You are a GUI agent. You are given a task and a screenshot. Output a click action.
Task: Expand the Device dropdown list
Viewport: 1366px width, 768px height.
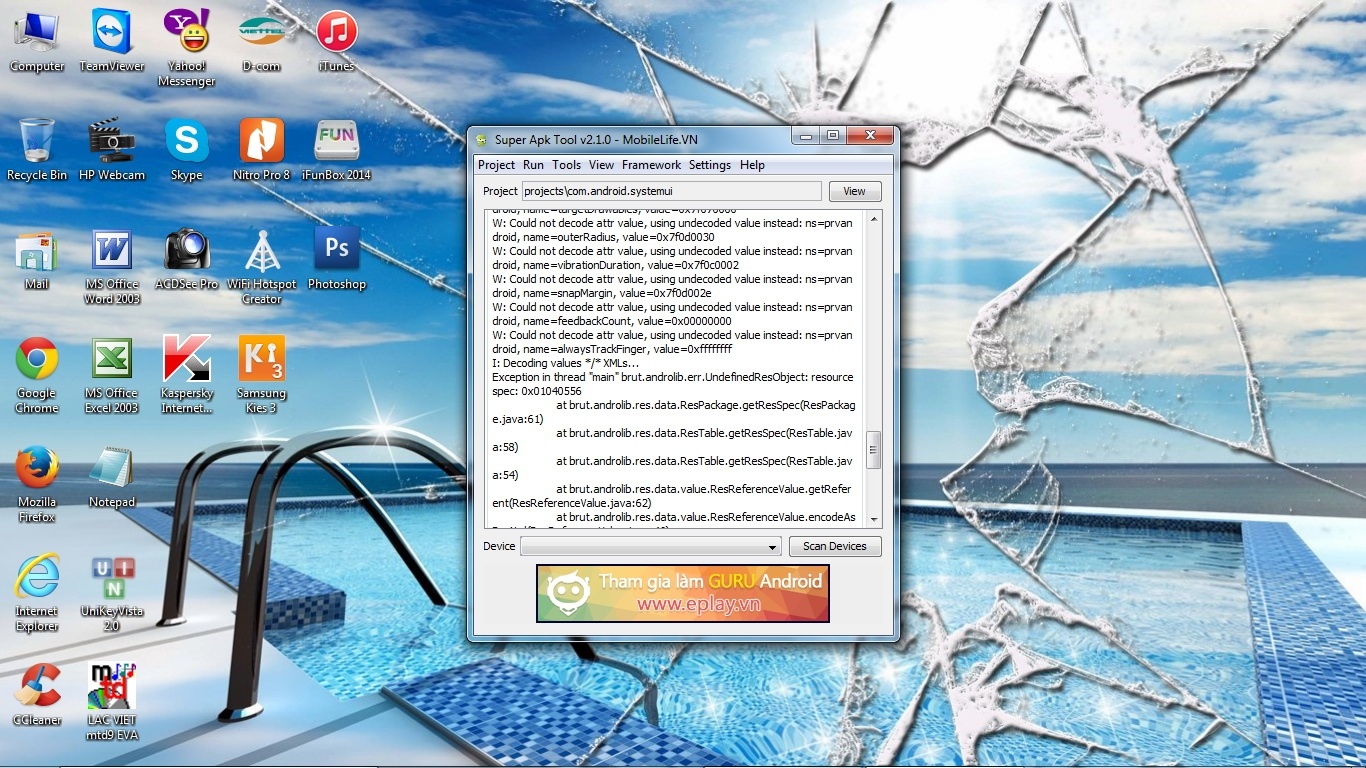773,547
